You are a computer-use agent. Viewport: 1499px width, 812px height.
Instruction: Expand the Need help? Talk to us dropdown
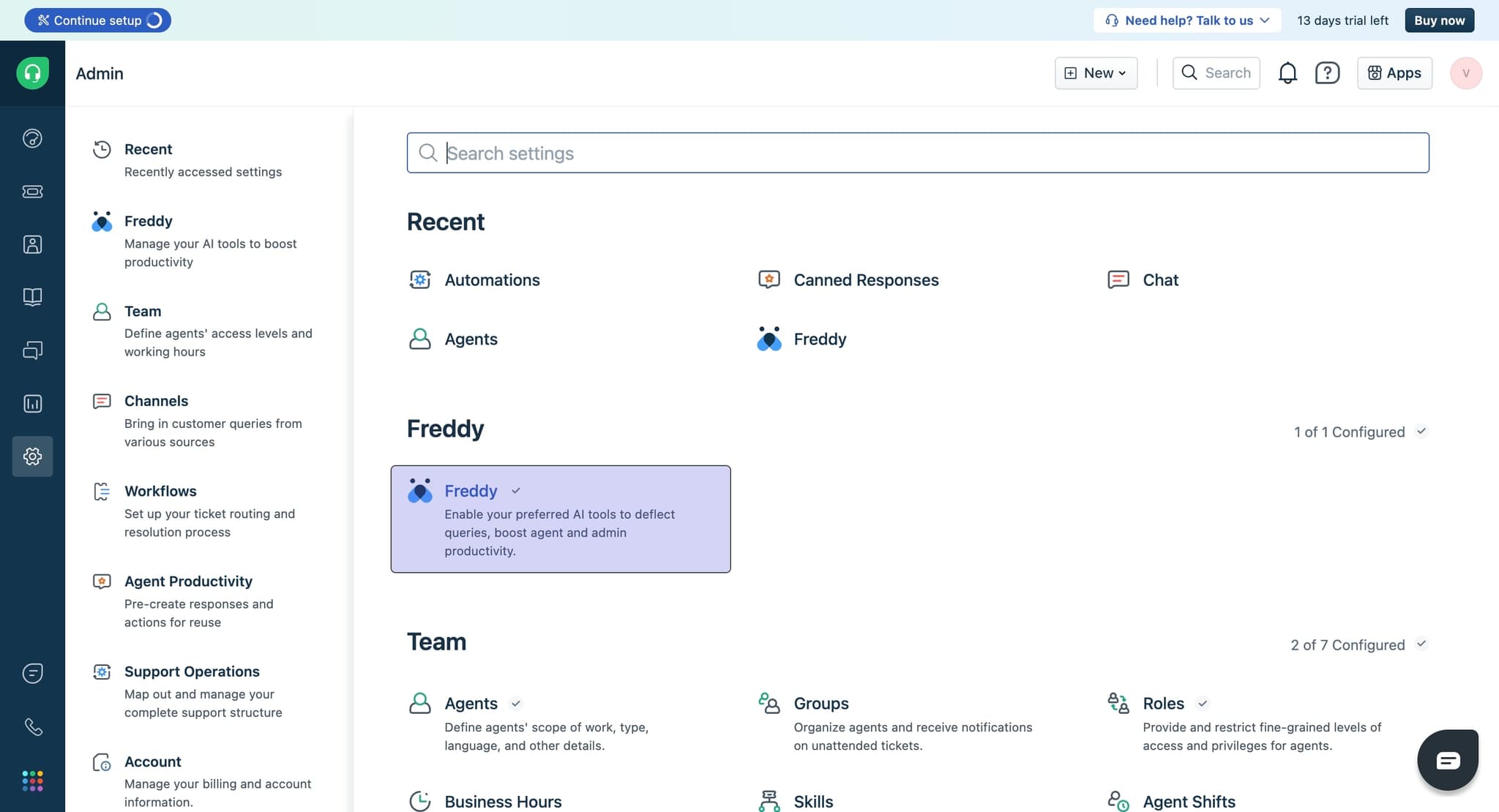tap(1186, 20)
